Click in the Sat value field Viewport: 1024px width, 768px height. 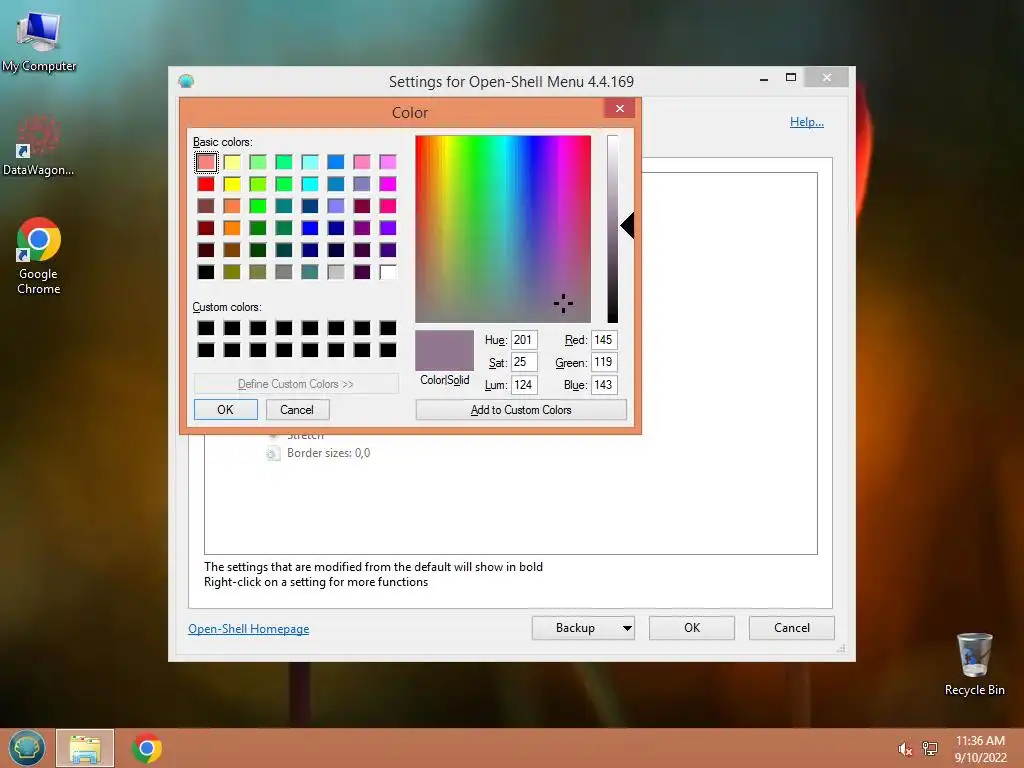click(524, 362)
